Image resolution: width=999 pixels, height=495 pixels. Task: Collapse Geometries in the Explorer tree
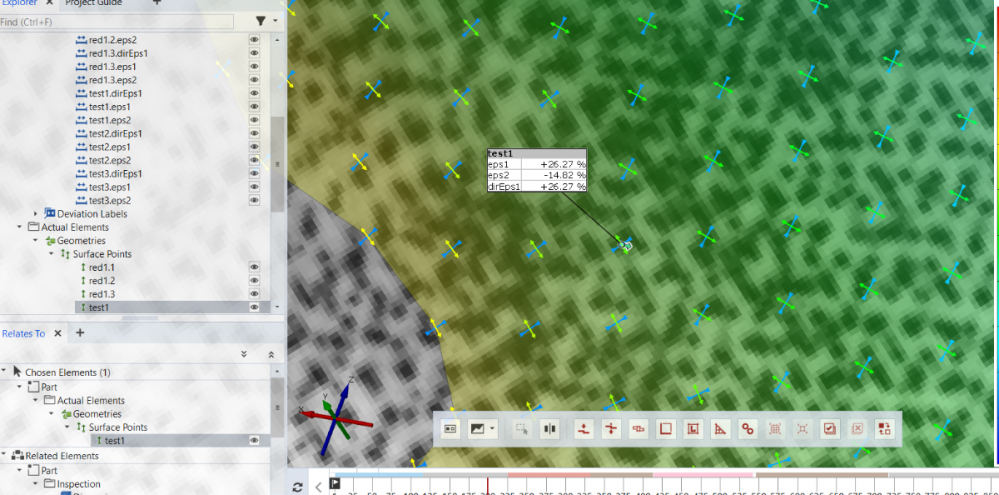click(36, 240)
